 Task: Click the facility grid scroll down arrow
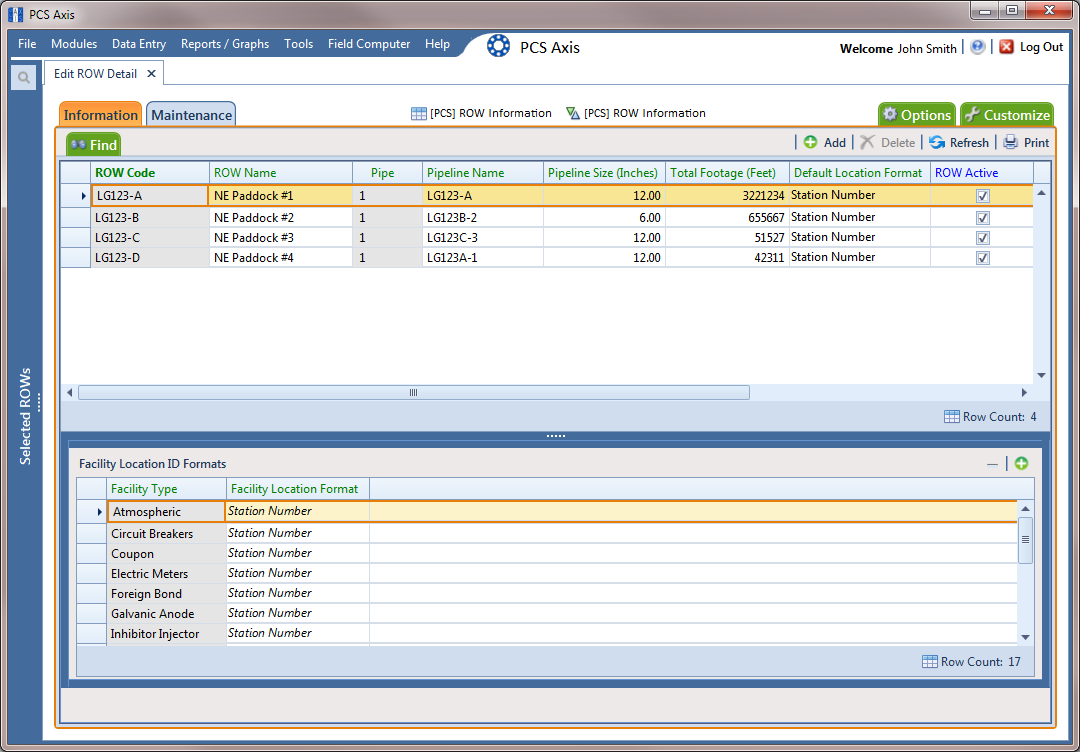click(1025, 638)
